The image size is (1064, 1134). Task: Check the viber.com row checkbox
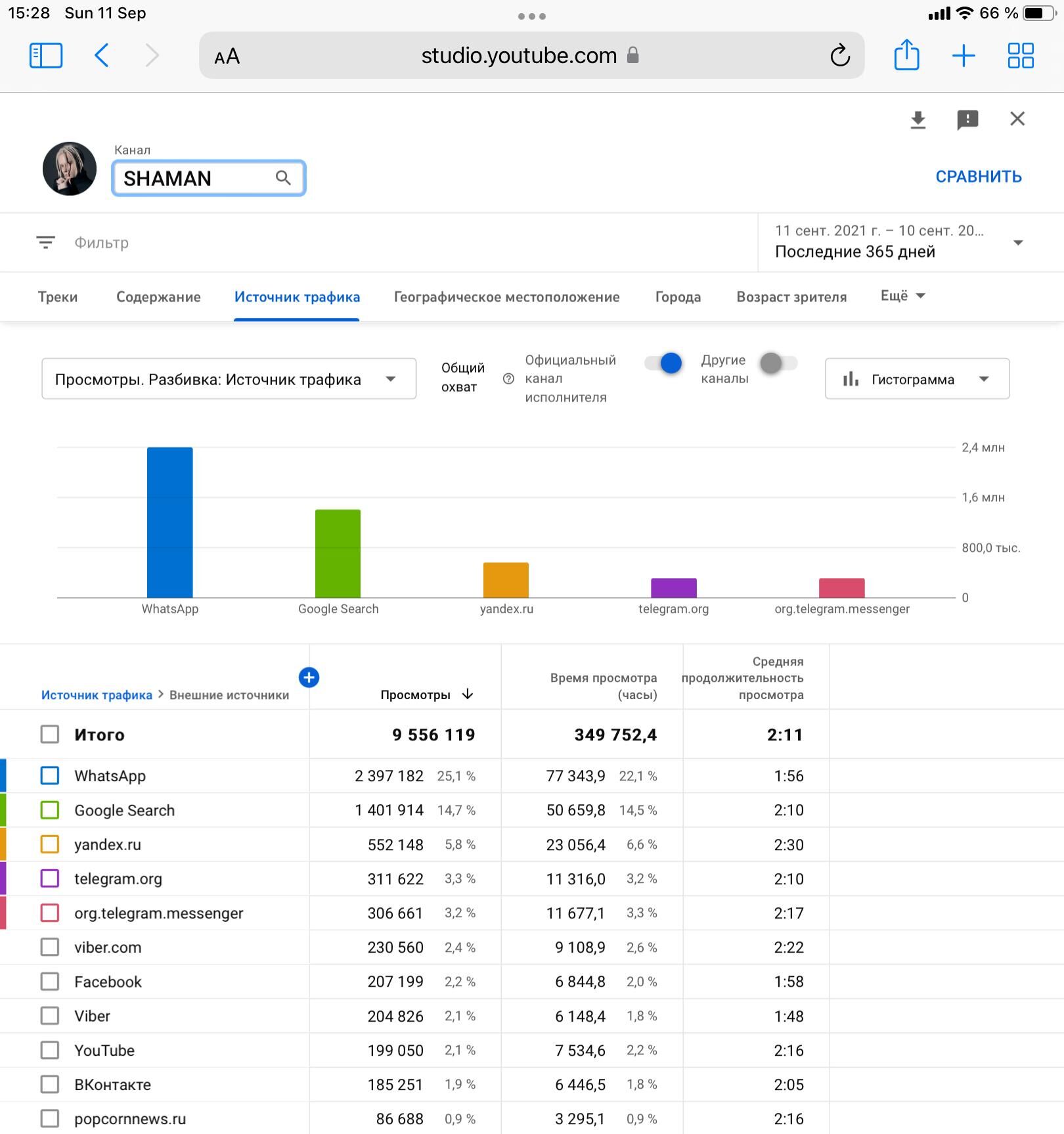coord(50,947)
